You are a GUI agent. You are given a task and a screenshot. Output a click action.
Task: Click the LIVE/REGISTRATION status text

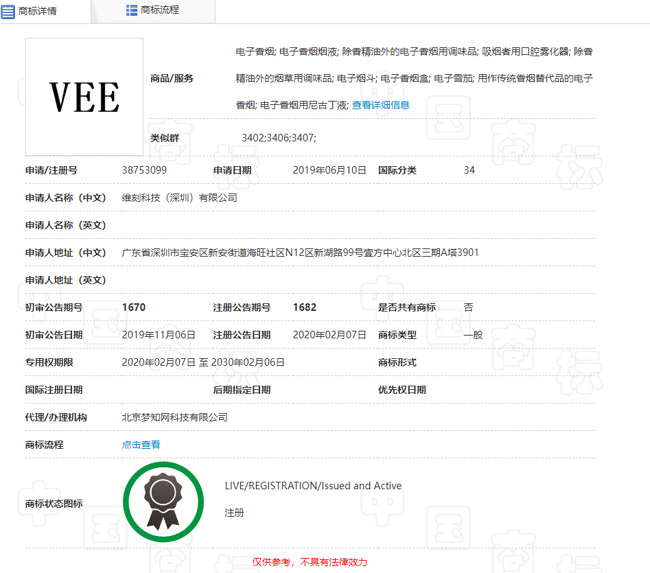click(x=313, y=486)
